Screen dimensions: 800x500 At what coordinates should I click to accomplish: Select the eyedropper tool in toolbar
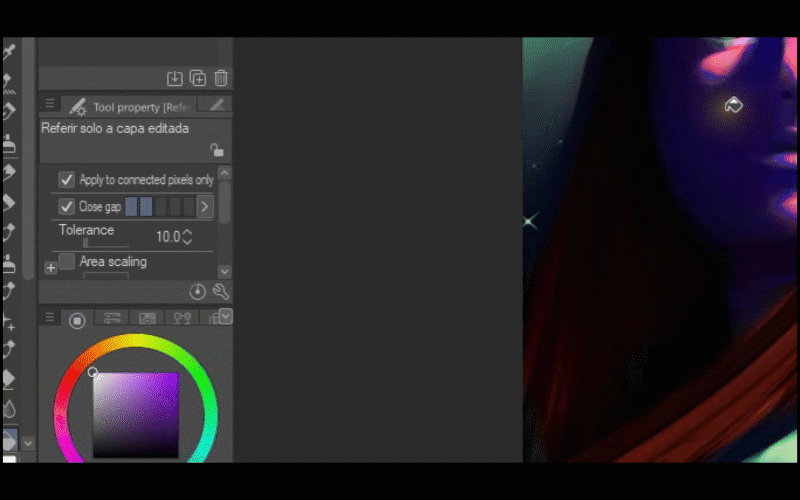[9, 51]
